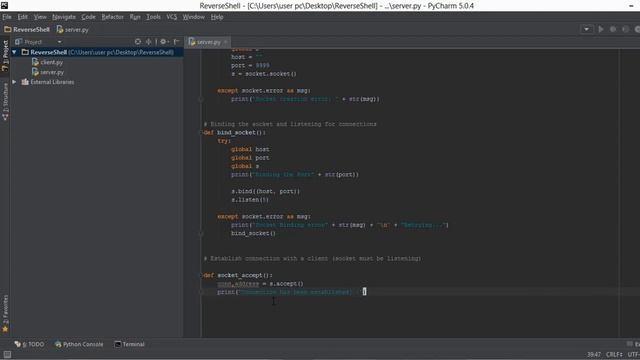This screenshot has width=640, height=360.
Task: Click tool window quick access icon bottom-left
Action: pyautogui.click(x=7, y=355)
